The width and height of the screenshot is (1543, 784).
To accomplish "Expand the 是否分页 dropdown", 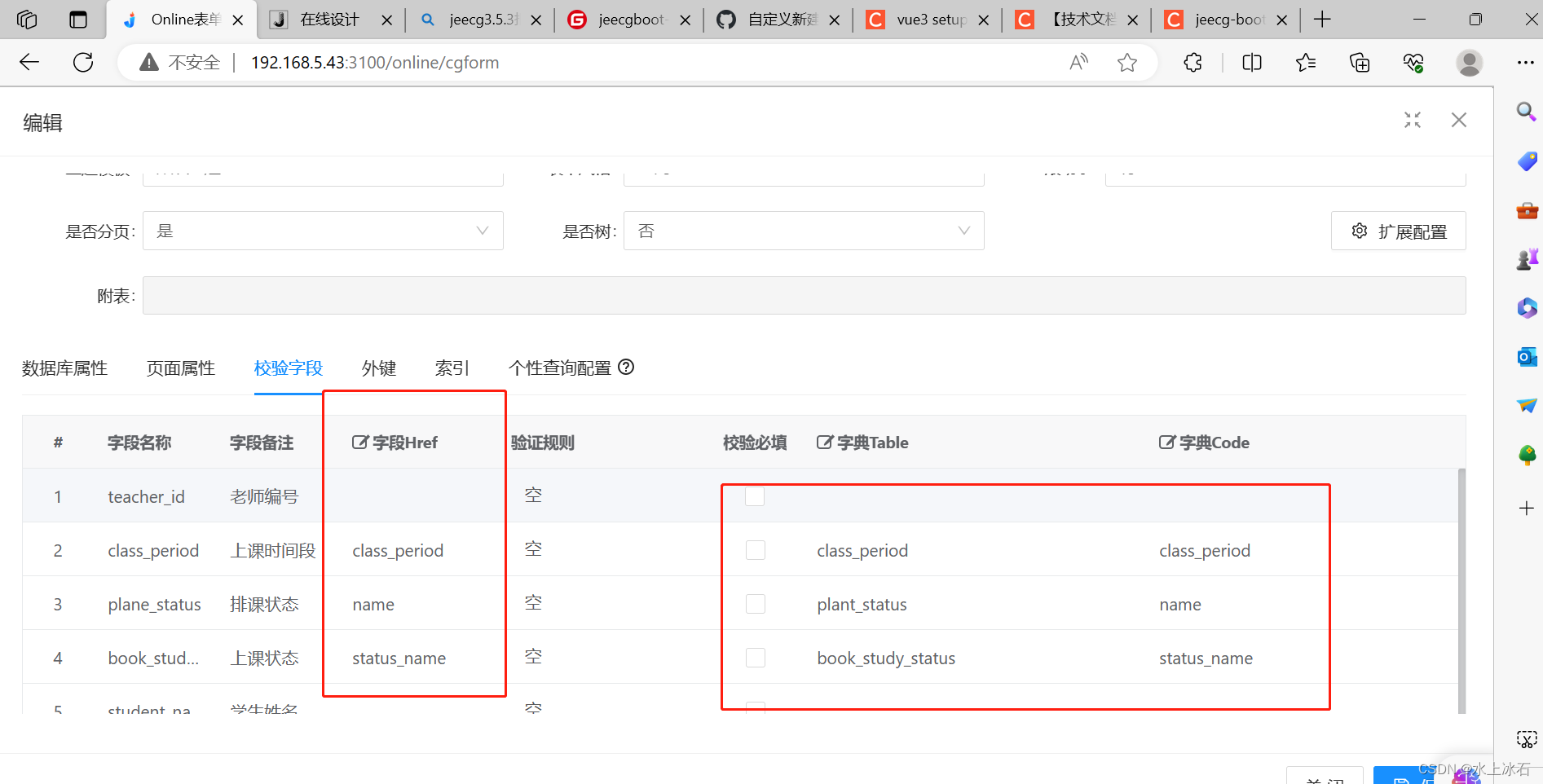I will tap(323, 231).
